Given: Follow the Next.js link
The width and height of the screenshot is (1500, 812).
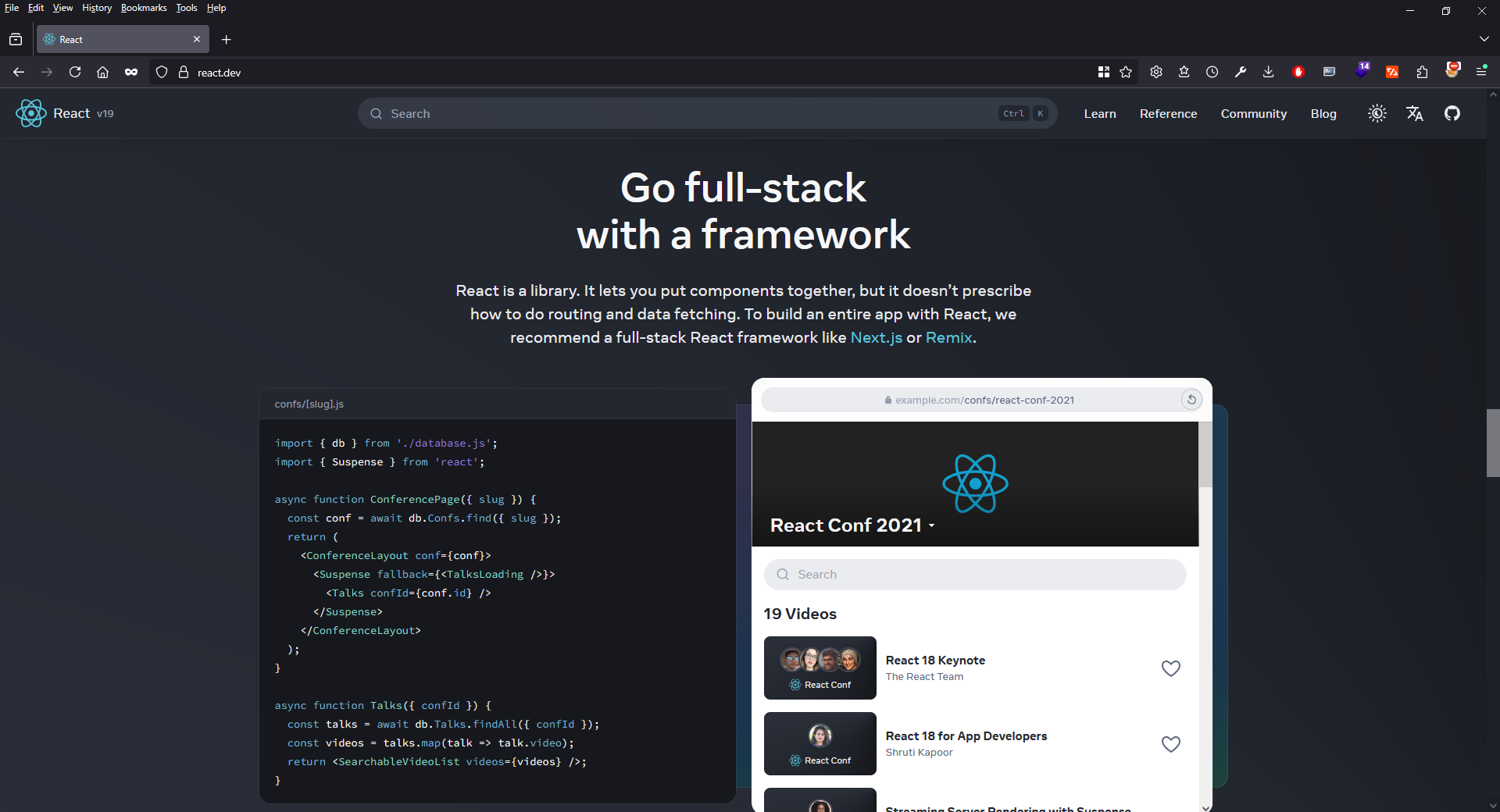Looking at the screenshot, I should click(876, 337).
